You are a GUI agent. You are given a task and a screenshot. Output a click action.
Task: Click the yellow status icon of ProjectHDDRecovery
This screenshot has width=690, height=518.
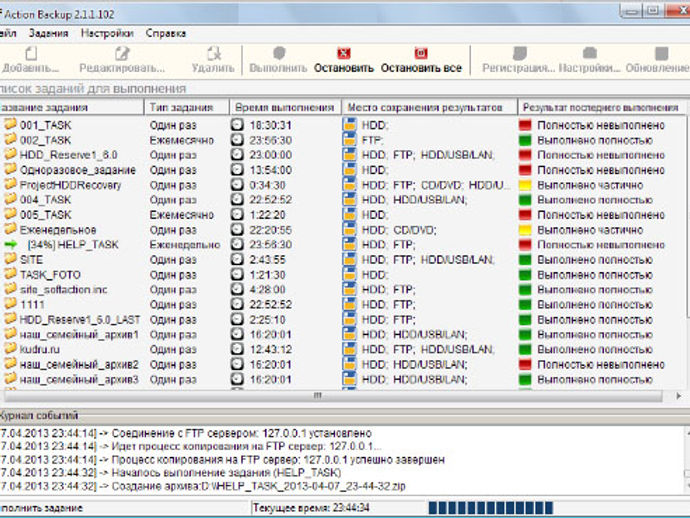tap(525, 185)
